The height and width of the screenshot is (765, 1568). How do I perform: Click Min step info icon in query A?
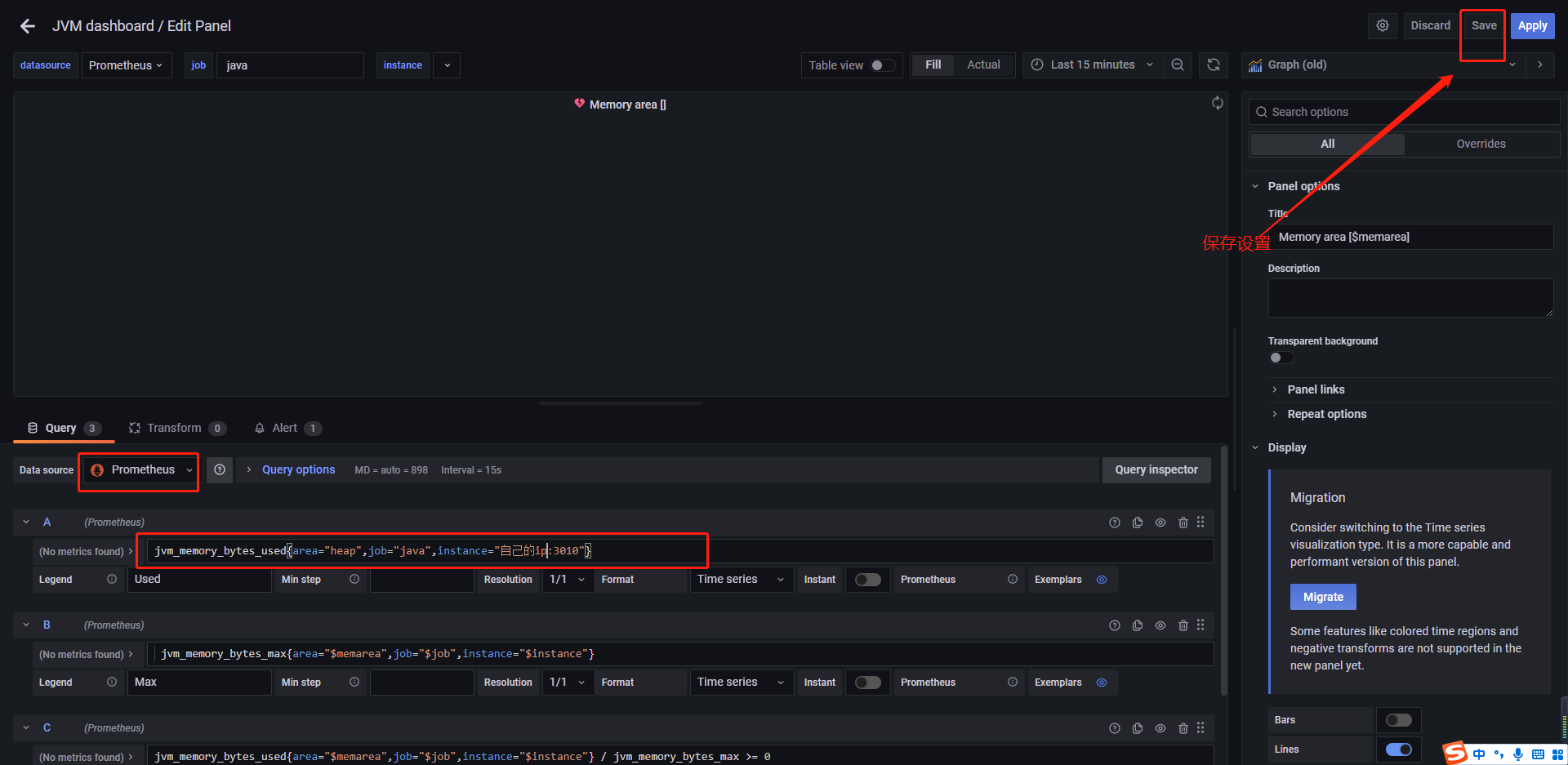(354, 580)
